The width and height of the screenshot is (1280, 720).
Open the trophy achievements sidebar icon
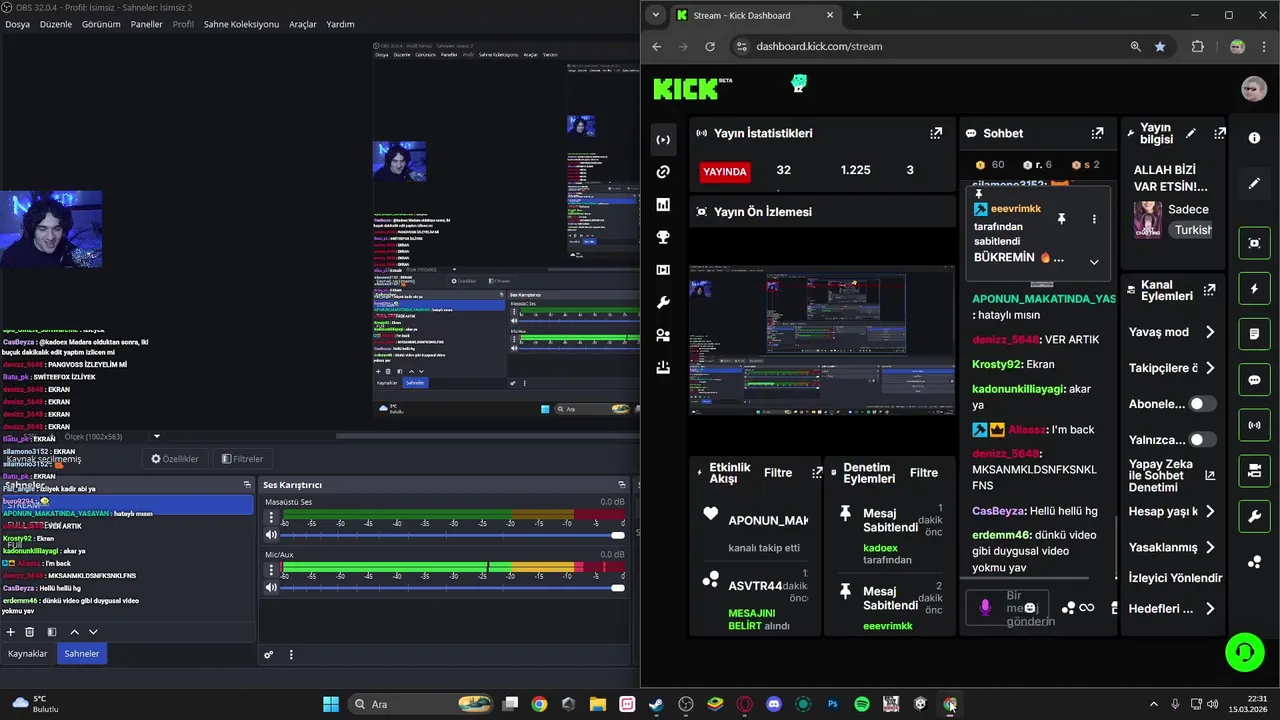click(663, 237)
